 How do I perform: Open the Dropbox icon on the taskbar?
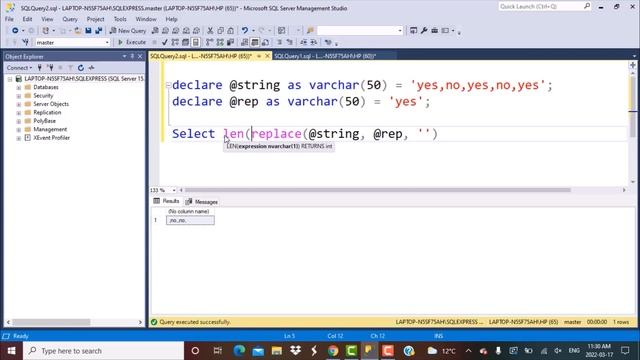pos(295,351)
